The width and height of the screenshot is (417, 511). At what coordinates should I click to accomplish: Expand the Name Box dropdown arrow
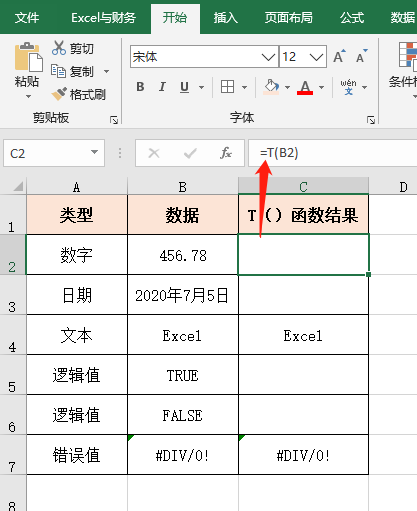(x=94, y=152)
